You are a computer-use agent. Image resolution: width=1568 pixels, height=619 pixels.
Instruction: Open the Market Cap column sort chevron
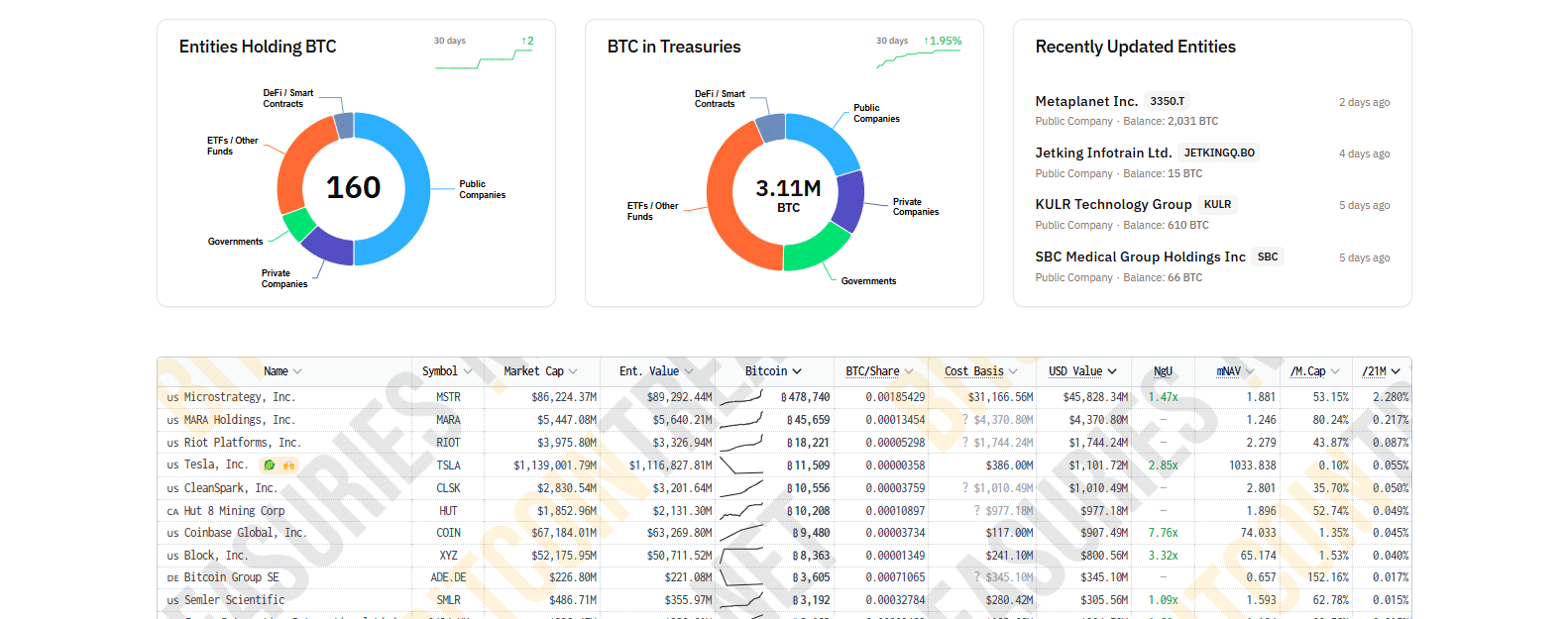(x=573, y=372)
